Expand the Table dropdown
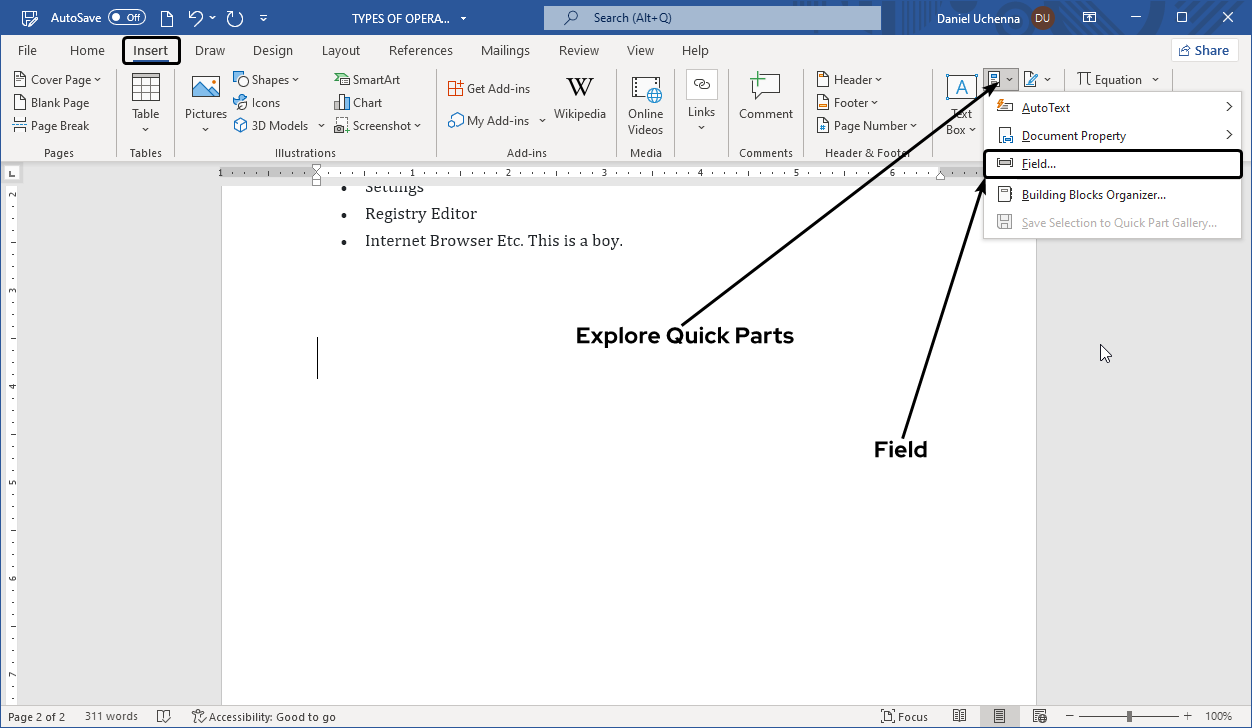The height and width of the screenshot is (728, 1252). pyautogui.click(x=145, y=128)
